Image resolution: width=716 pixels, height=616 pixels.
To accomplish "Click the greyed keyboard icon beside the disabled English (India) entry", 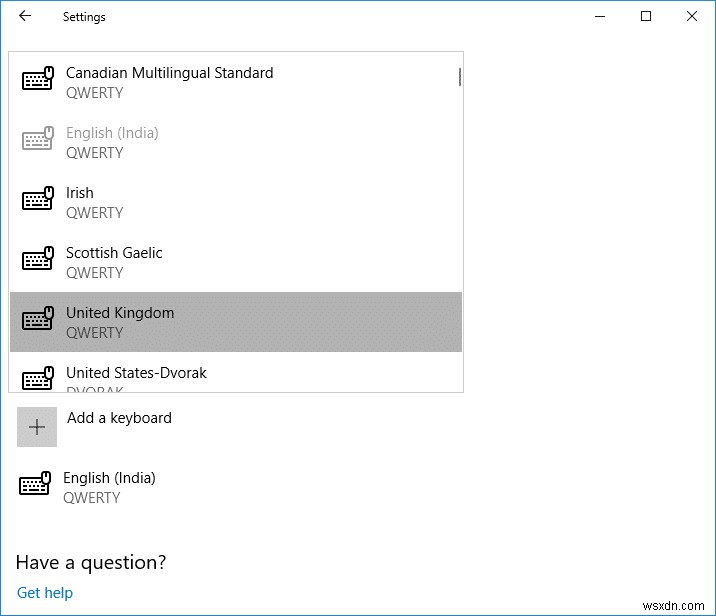I will tap(38, 138).
